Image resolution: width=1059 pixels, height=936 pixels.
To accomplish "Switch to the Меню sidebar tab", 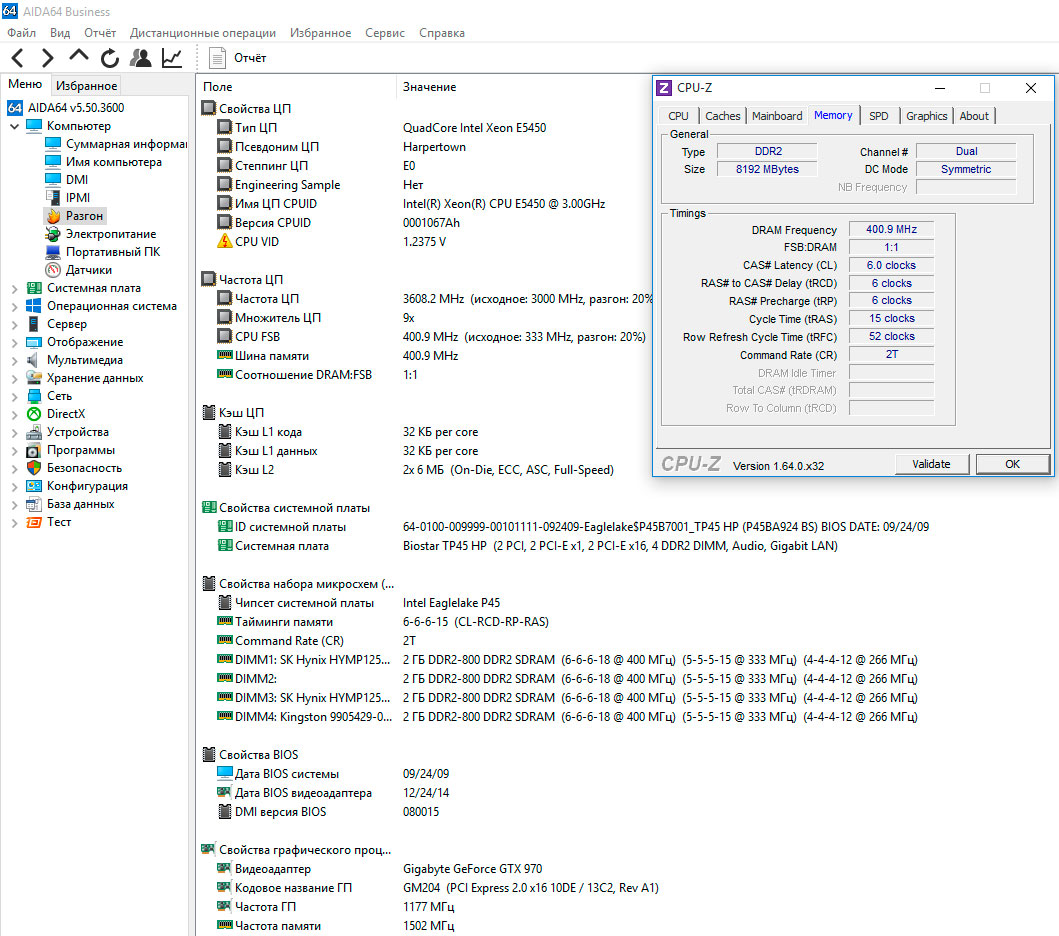I will tap(25, 84).
